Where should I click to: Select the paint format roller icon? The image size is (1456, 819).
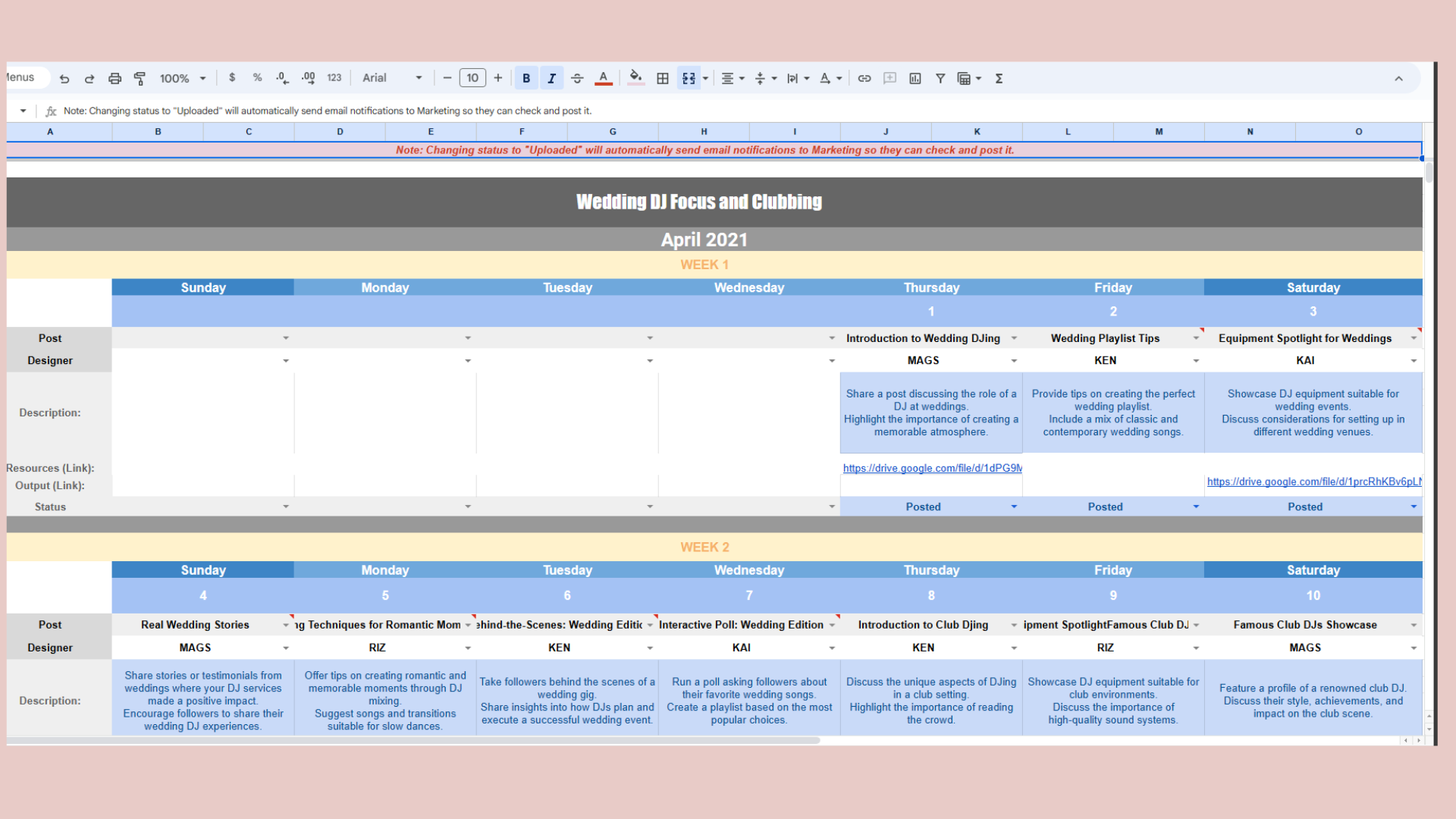(x=140, y=78)
